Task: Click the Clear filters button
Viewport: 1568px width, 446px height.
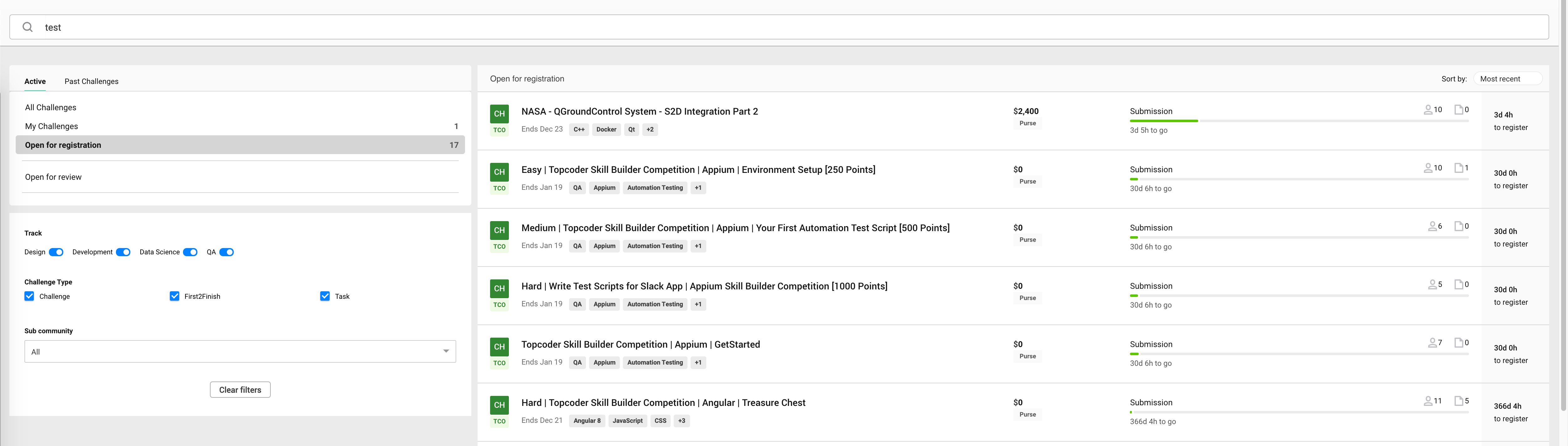Action: (240, 390)
